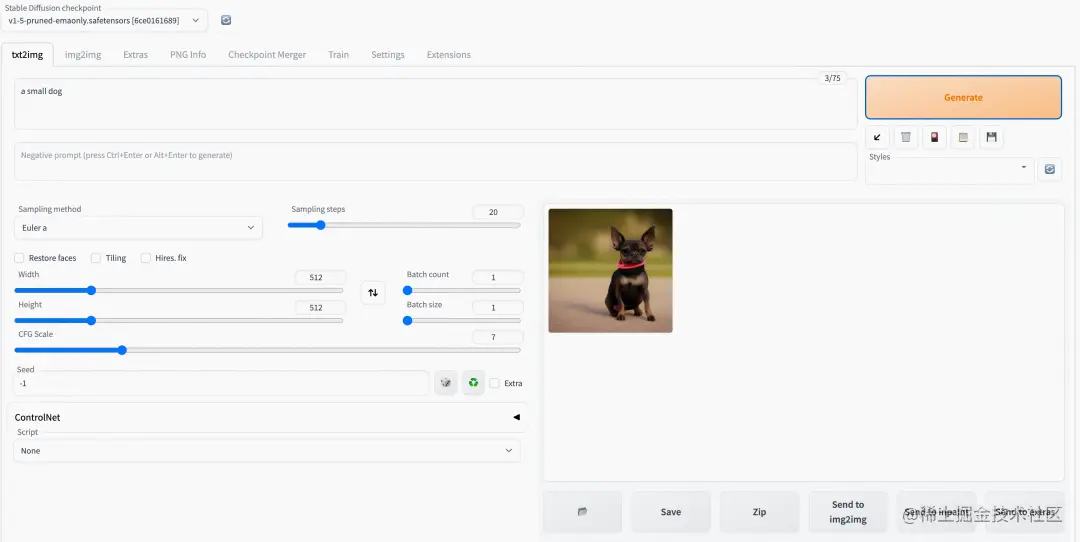The height and width of the screenshot is (542, 1080).
Task: Click the Zip button
Action: (x=760, y=512)
